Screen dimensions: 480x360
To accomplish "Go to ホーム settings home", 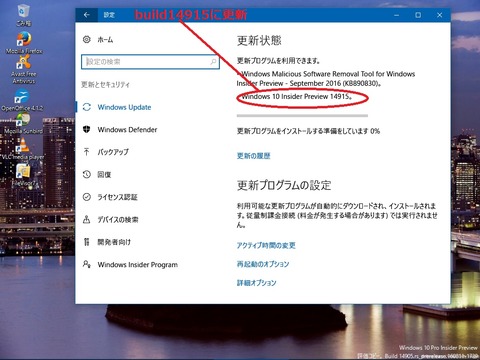I will click(x=105, y=40).
